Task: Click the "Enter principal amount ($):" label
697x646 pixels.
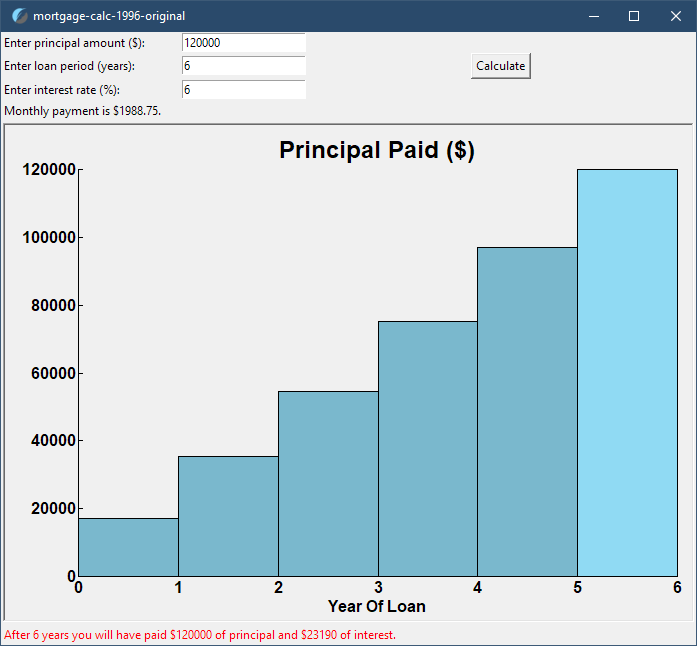Action: click(75, 43)
